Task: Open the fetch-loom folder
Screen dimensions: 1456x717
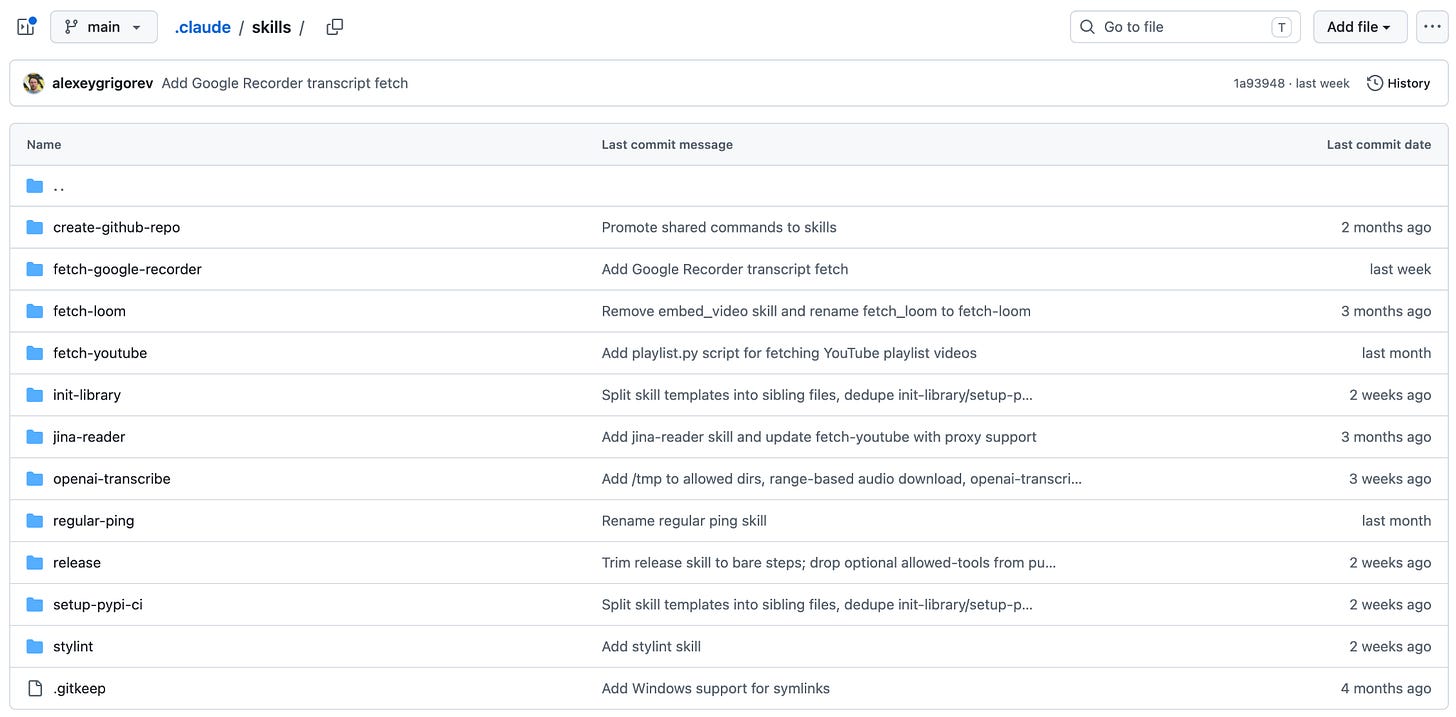Action: coord(89,311)
